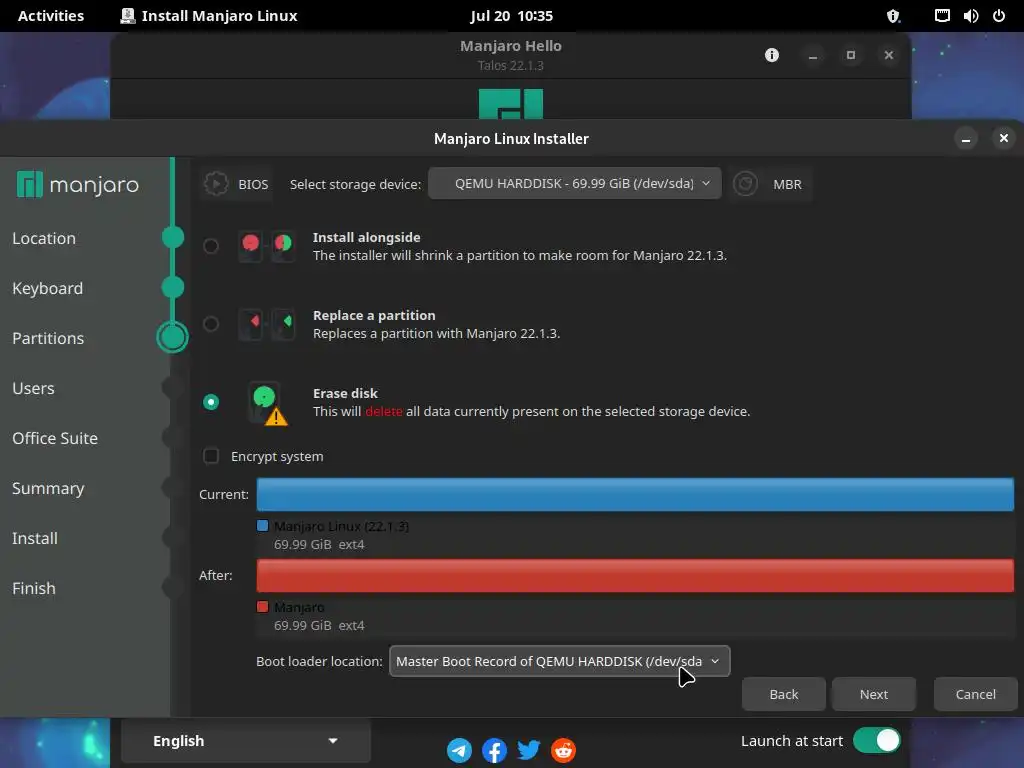
Task: Open the Facebook link icon
Action: pyautogui.click(x=494, y=750)
